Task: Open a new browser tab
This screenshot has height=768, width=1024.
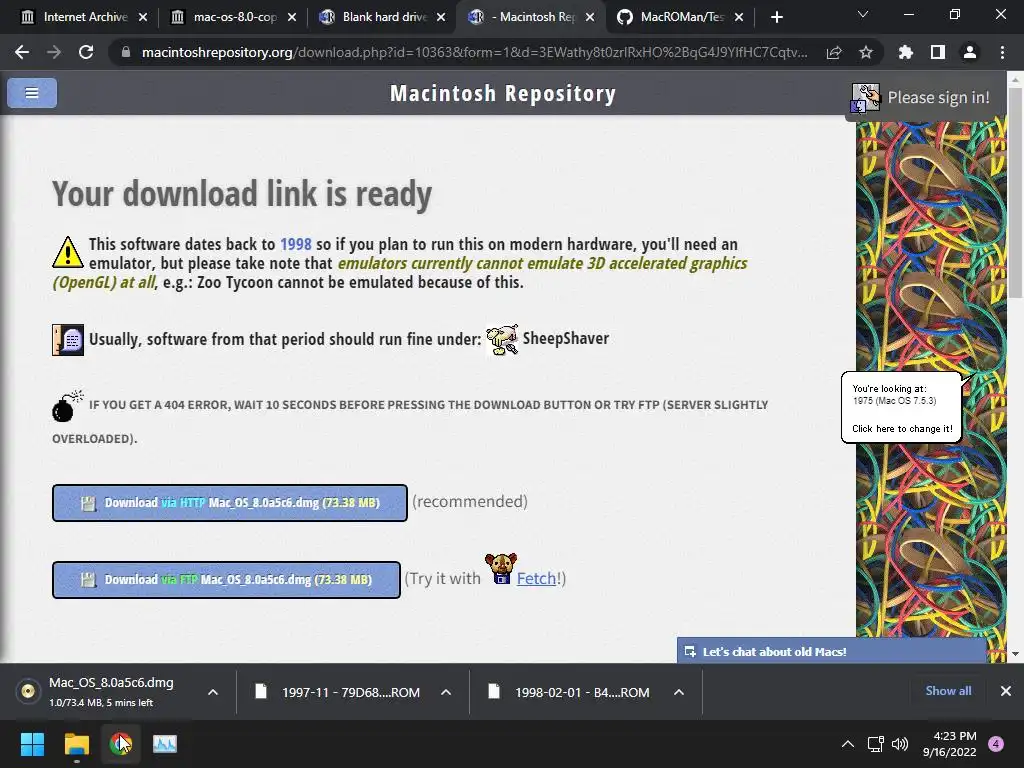Action: (x=776, y=17)
